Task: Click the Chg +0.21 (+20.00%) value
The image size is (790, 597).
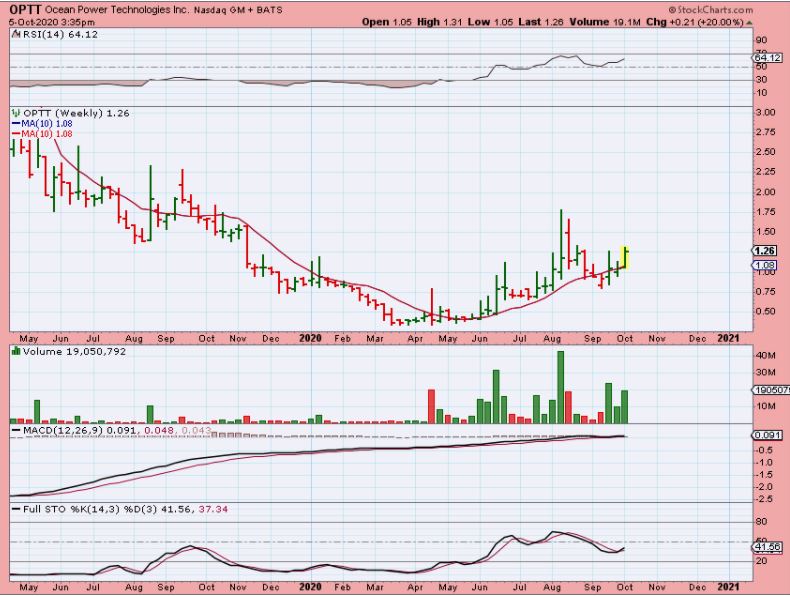Action: (x=694, y=22)
